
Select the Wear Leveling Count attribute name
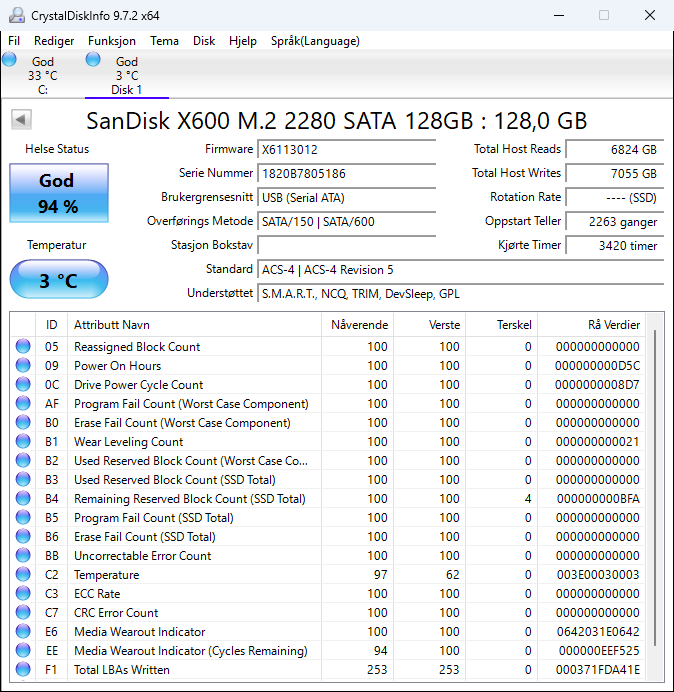click(128, 442)
